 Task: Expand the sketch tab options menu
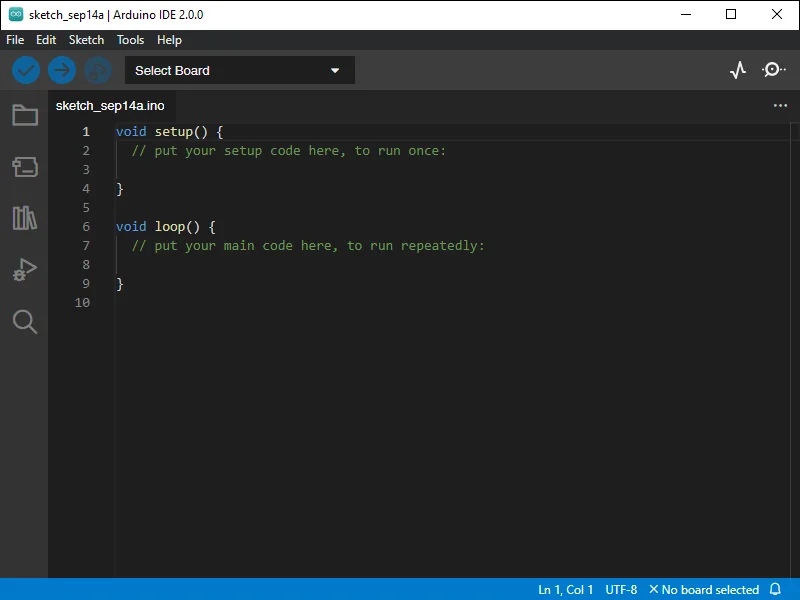click(780, 105)
